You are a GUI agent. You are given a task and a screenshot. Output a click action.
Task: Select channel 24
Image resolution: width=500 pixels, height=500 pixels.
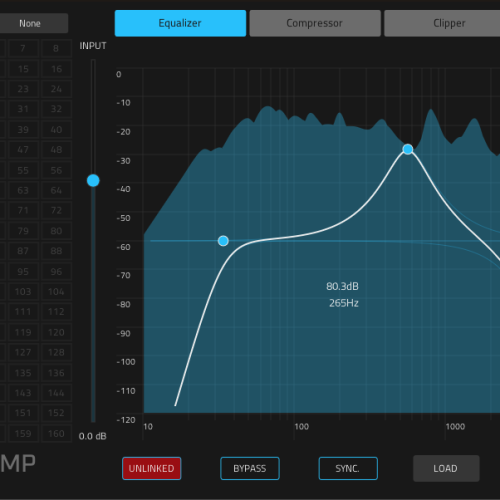click(56, 89)
